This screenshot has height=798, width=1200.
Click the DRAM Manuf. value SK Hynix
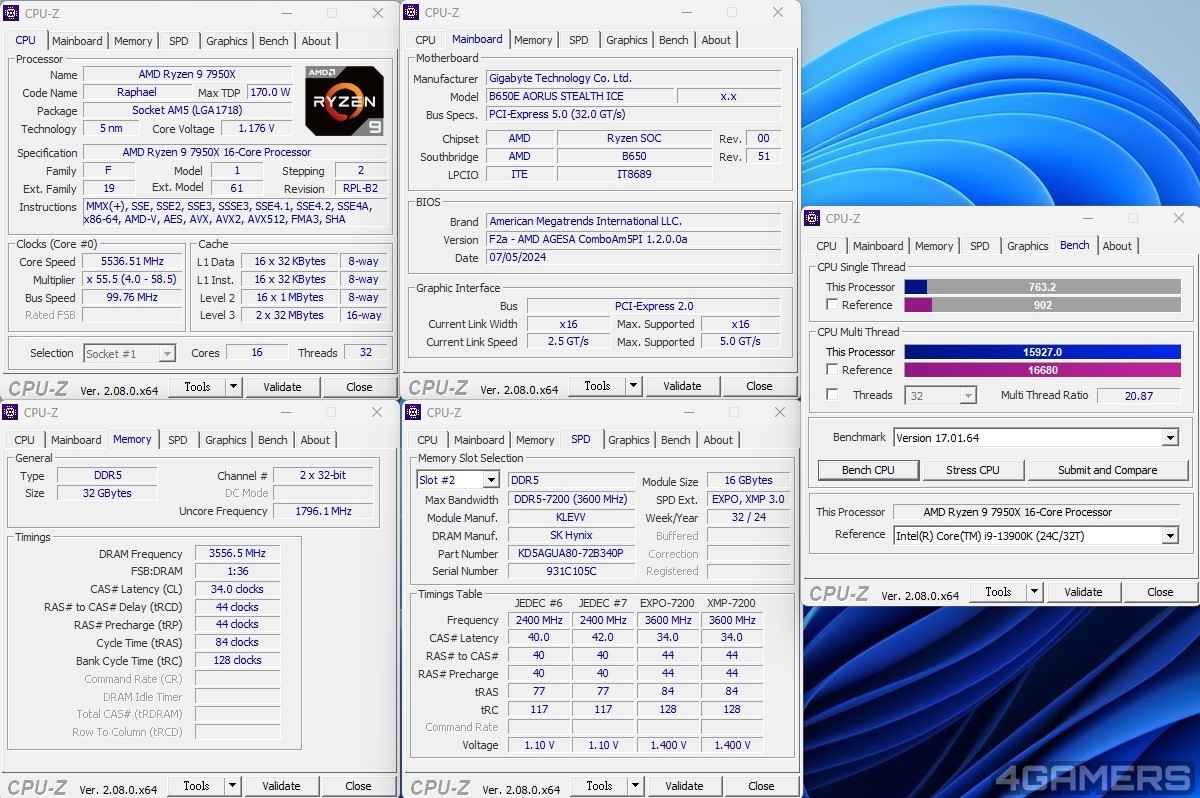click(x=571, y=536)
